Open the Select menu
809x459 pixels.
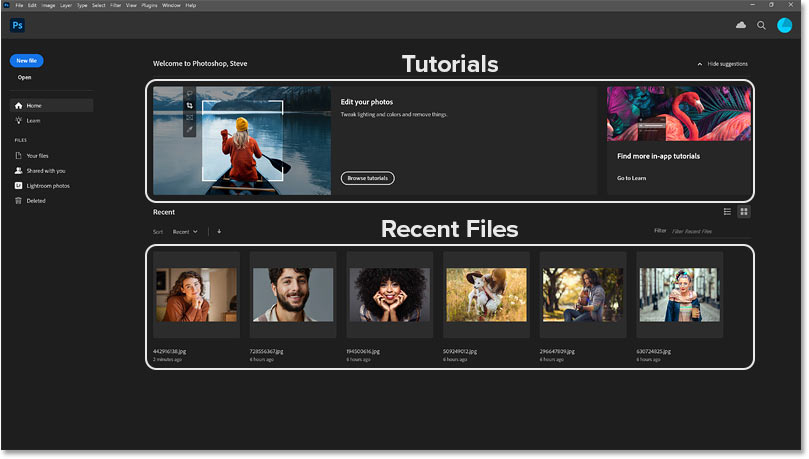click(99, 5)
